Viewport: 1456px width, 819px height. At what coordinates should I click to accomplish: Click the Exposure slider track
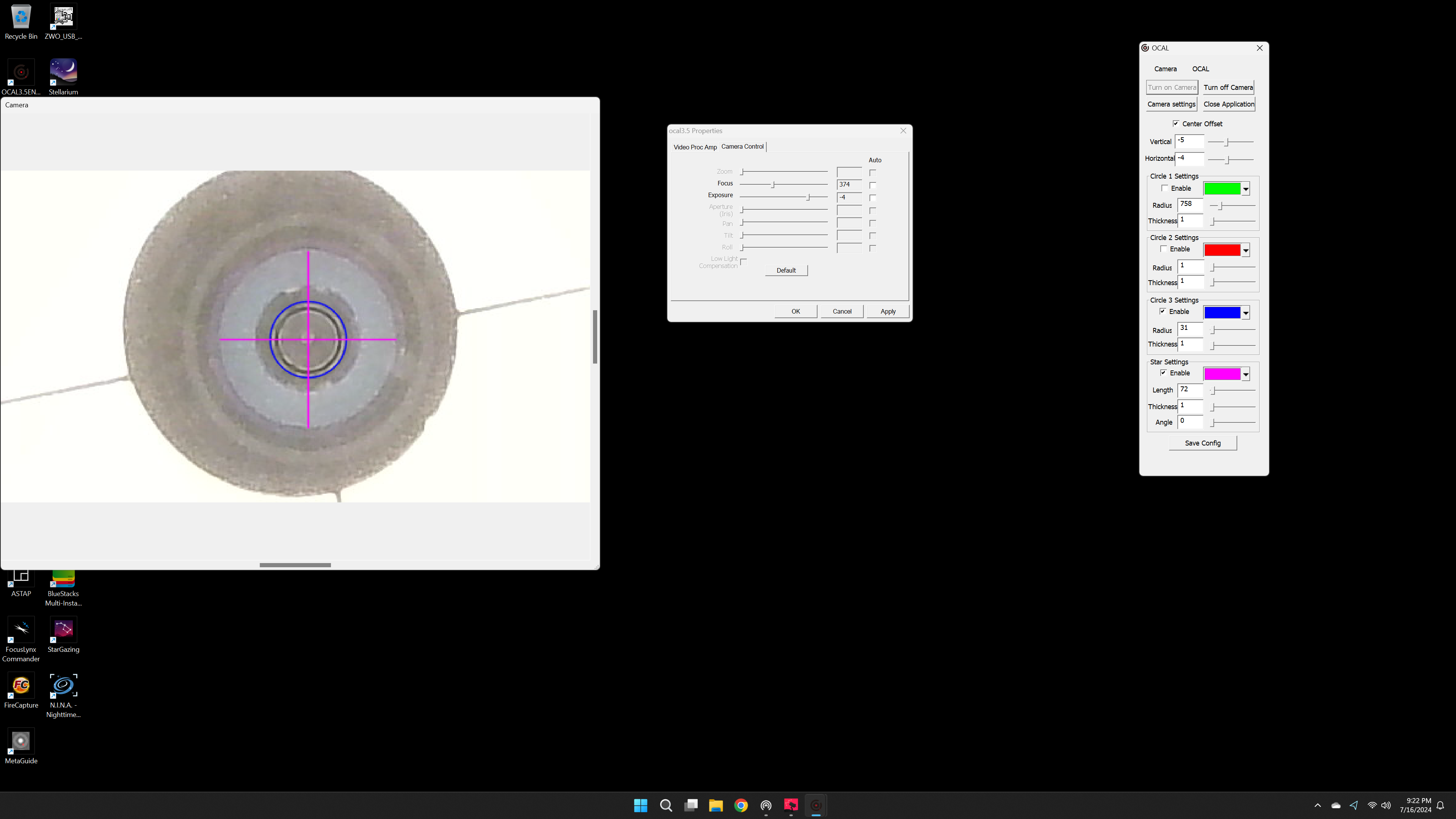[784, 197]
